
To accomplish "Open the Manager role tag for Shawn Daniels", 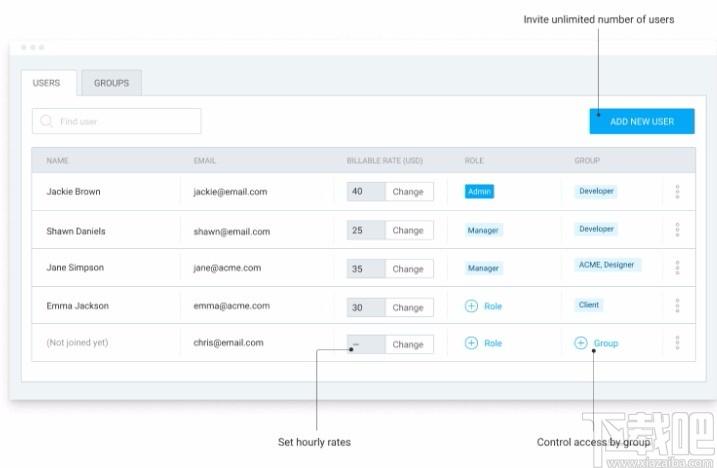I will [483, 230].
